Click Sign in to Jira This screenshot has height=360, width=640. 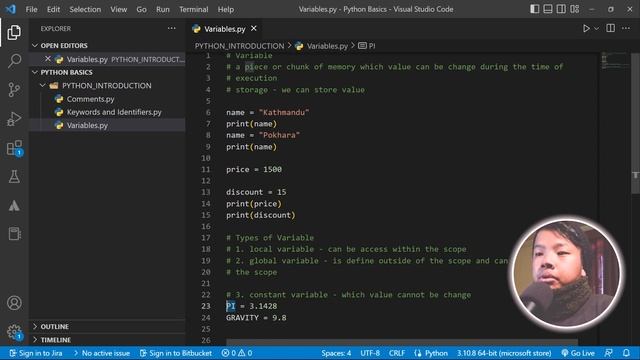point(36,353)
